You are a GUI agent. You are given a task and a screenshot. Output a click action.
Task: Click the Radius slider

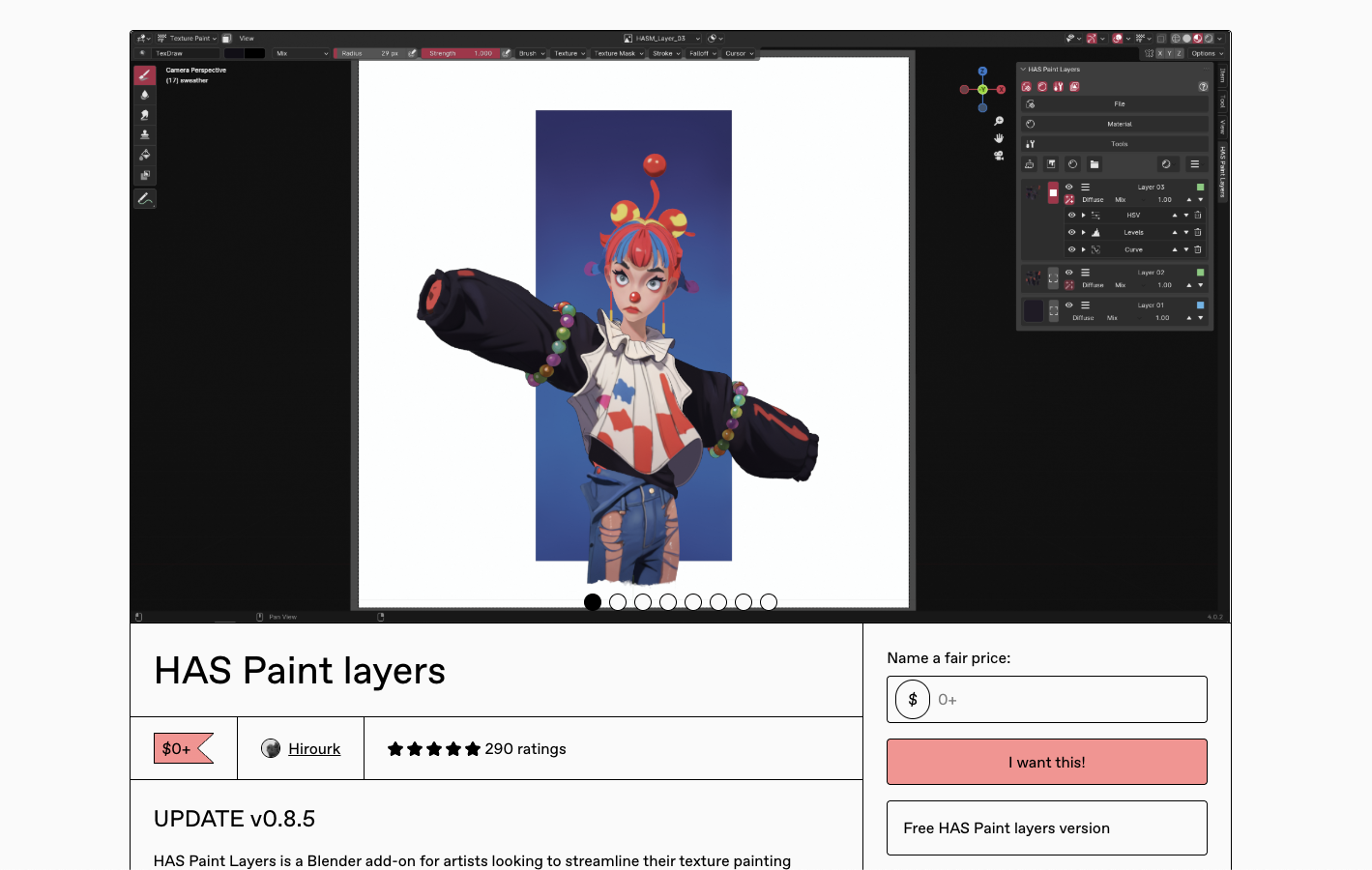[x=369, y=53]
